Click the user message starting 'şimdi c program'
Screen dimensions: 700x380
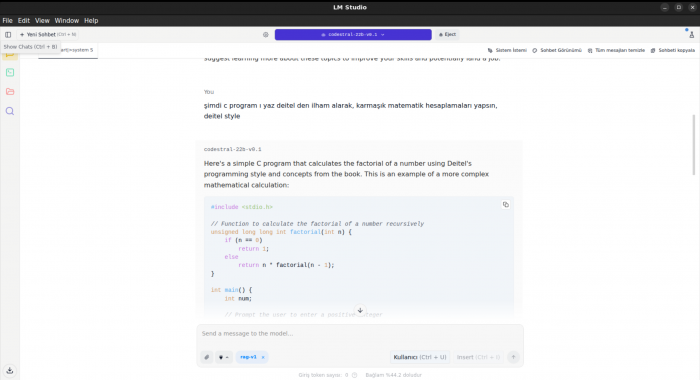coord(350,111)
